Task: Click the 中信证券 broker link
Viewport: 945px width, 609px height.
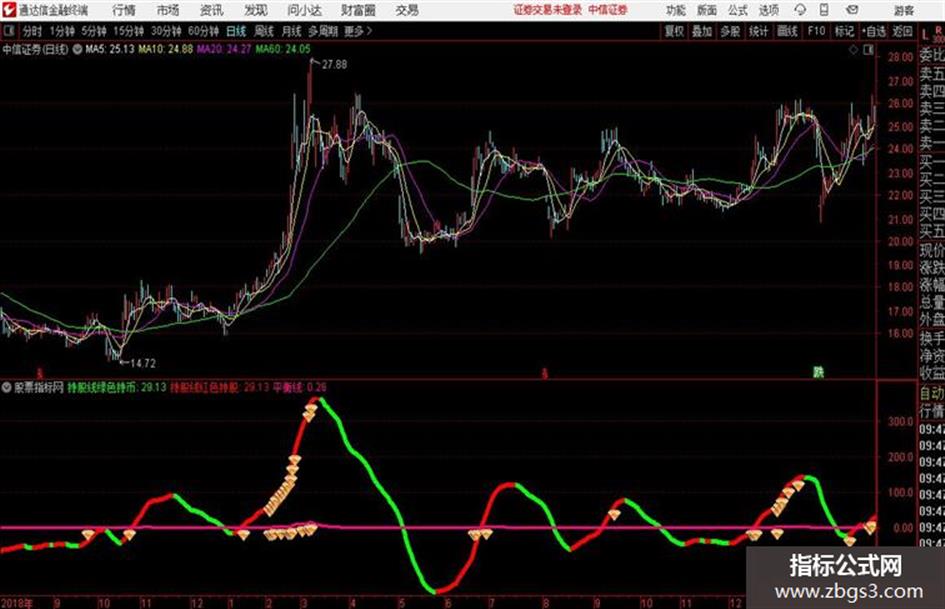Action: click(x=608, y=10)
